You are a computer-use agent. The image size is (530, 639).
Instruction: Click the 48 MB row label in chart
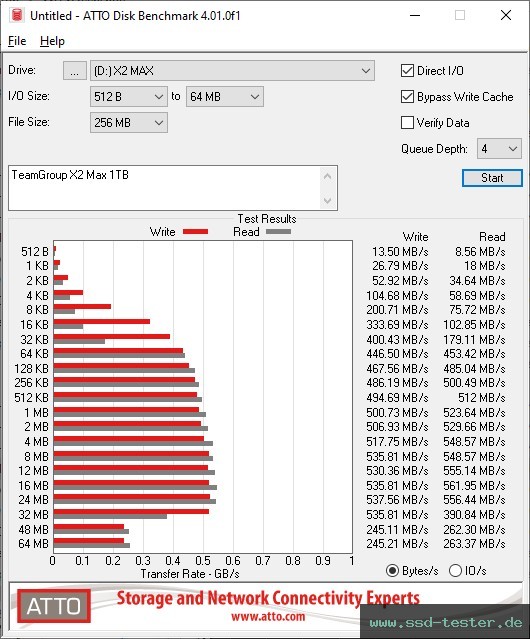(33, 530)
